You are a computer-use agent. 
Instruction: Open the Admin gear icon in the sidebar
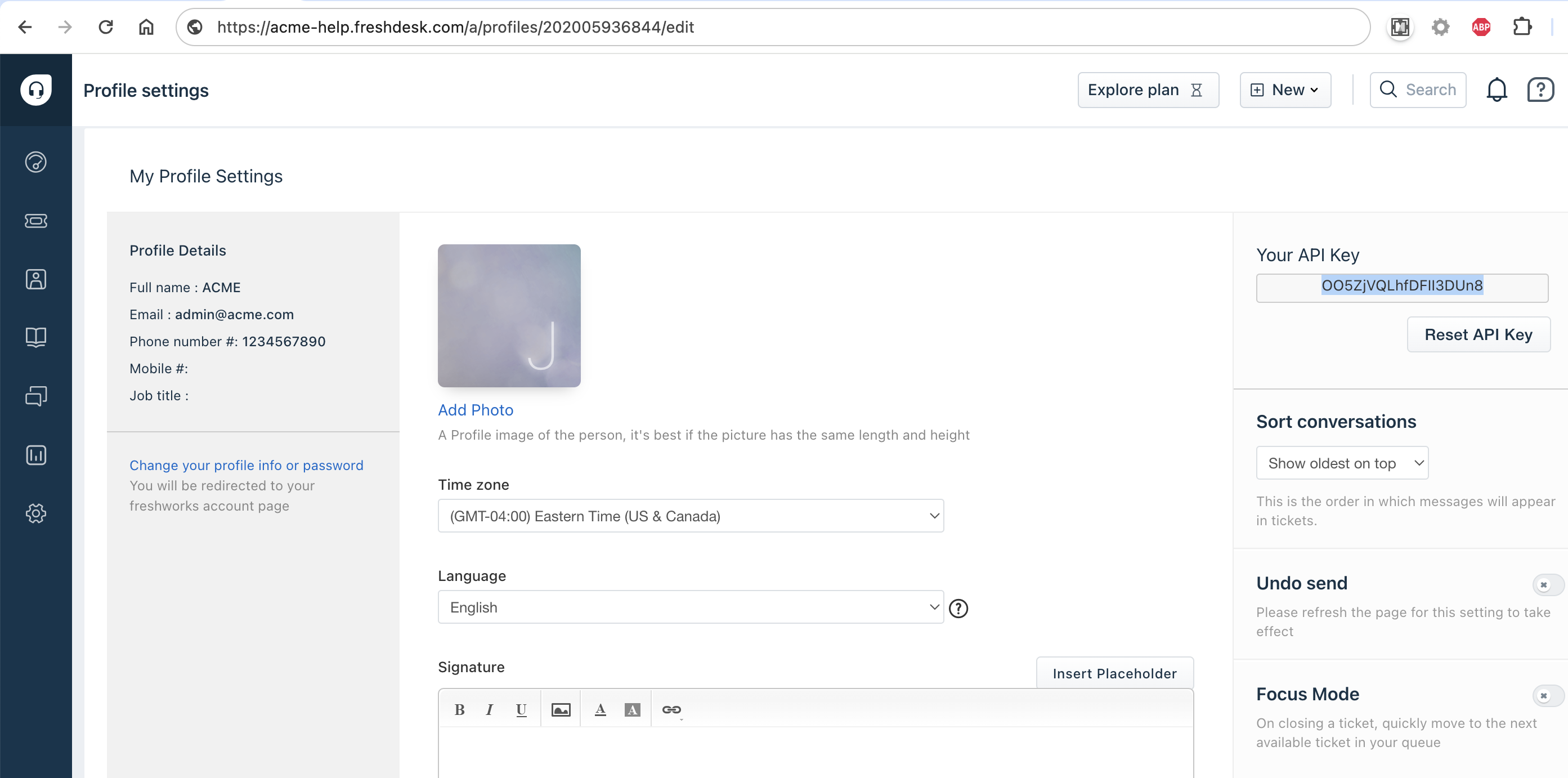click(x=36, y=513)
